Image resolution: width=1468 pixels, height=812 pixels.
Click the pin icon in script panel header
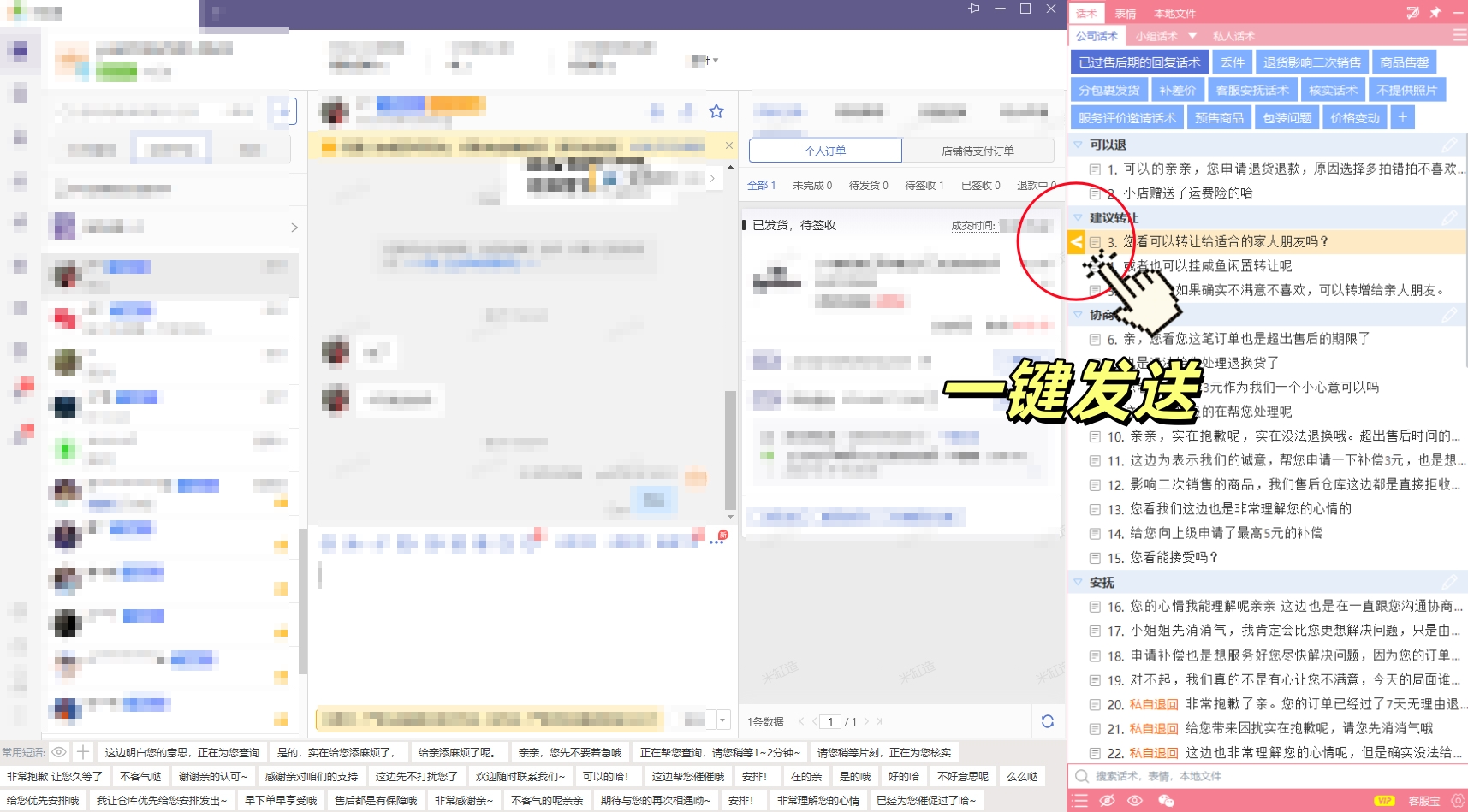[1435, 13]
